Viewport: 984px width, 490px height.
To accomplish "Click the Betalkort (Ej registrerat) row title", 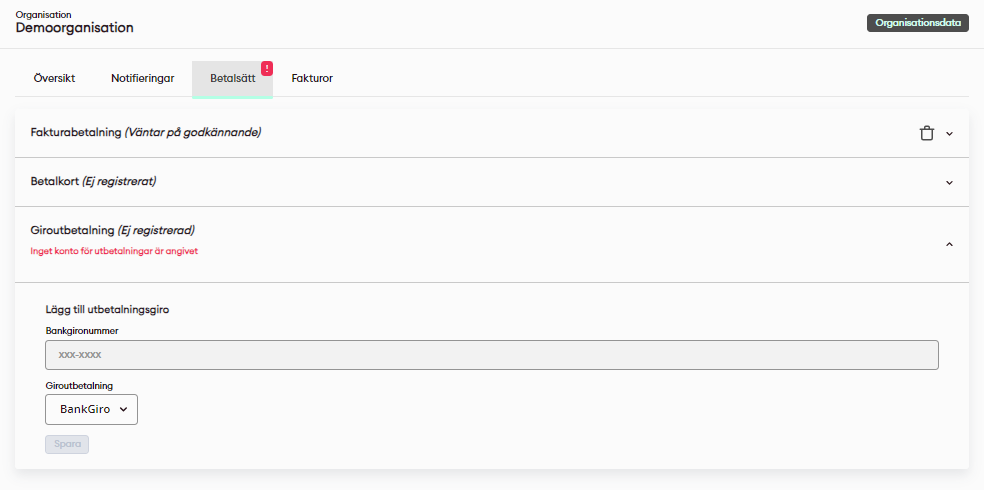I will click(94, 181).
